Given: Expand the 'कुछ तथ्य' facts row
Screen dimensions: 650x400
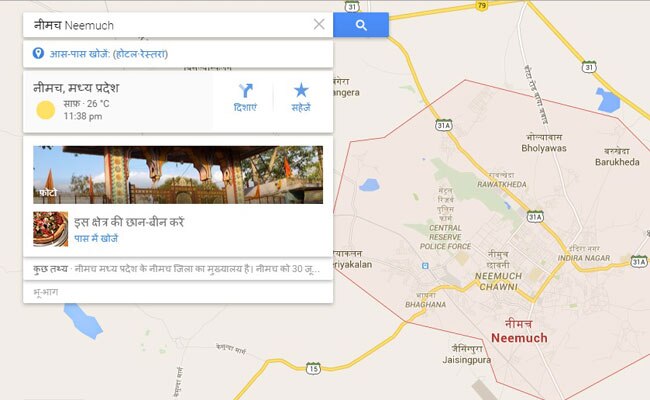Looking at the screenshot, I should click(178, 269).
